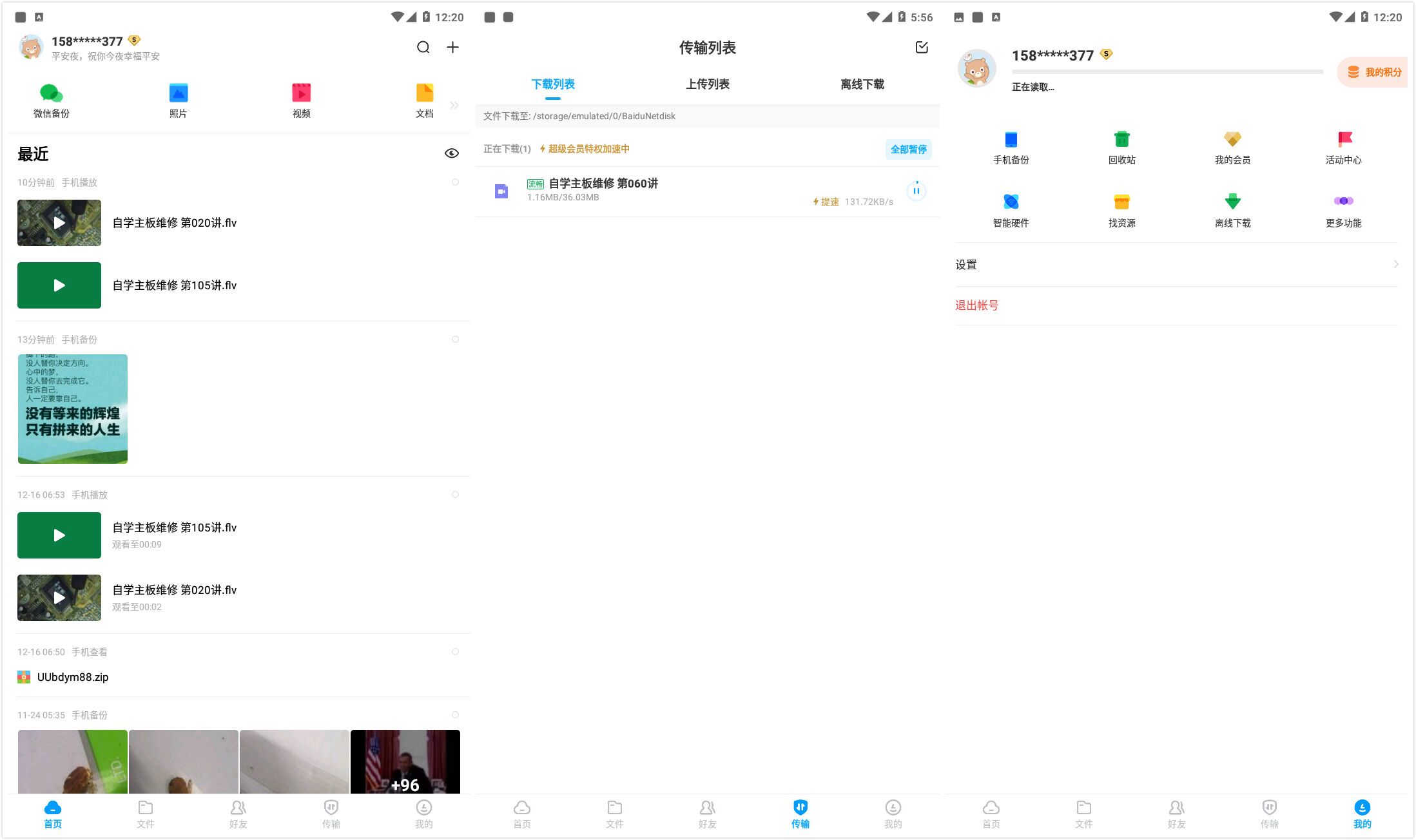Open the 视频 (Videos) section

(x=301, y=100)
